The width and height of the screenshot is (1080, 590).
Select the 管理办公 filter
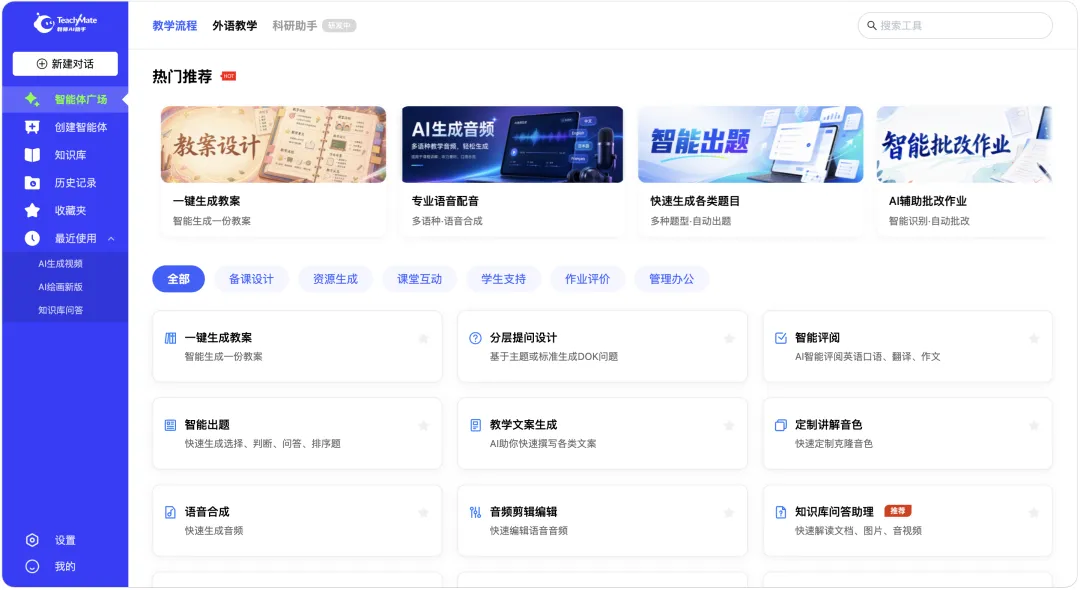click(672, 279)
